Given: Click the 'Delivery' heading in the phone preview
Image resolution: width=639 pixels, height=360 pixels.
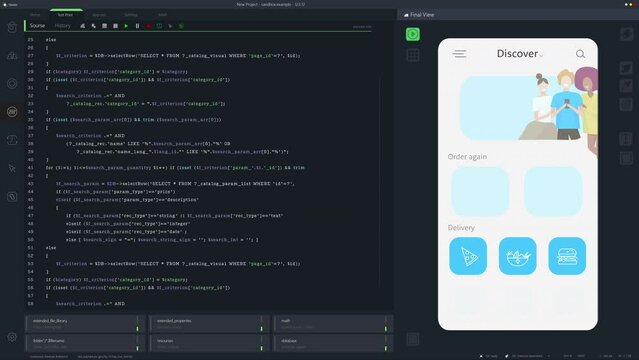Looking at the screenshot, I should click(x=461, y=227).
